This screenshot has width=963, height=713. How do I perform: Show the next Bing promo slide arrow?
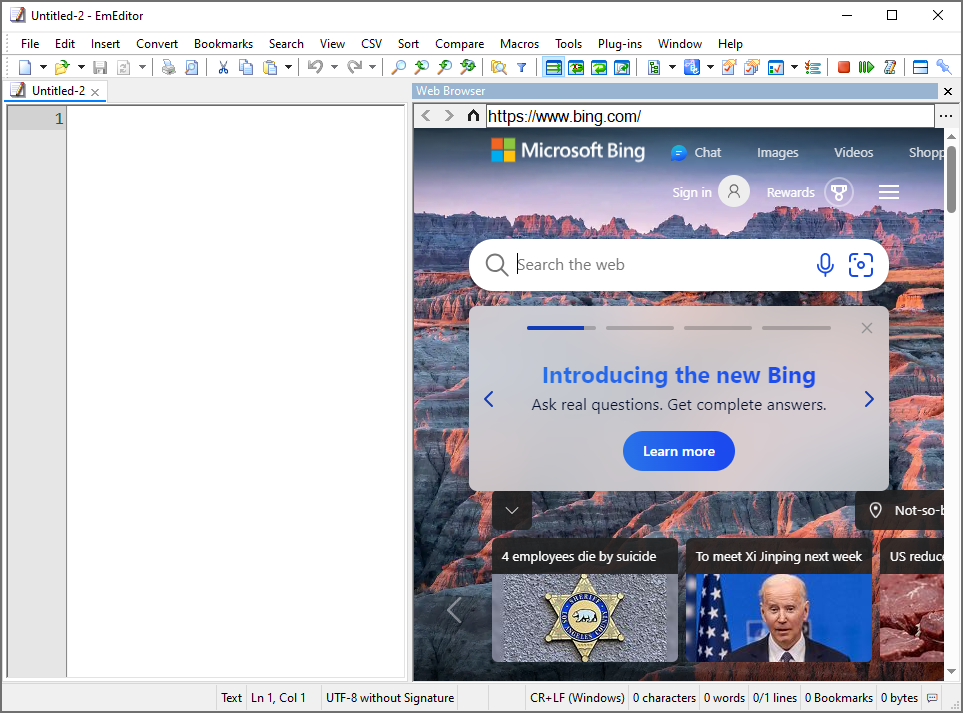[869, 399]
